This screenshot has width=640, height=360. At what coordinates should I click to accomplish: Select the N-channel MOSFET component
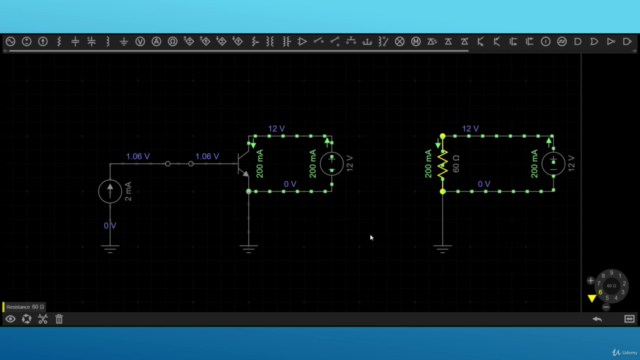513,42
